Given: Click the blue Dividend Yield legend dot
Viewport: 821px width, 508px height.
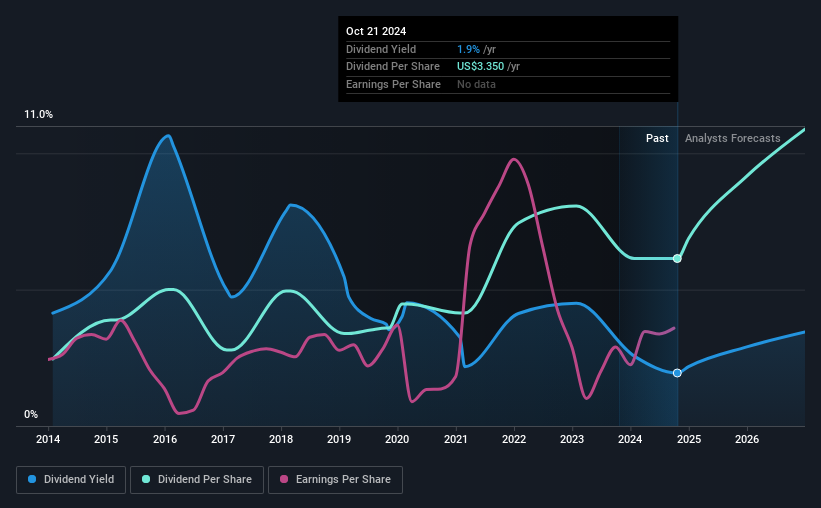Looking at the screenshot, I should pos(32,479).
